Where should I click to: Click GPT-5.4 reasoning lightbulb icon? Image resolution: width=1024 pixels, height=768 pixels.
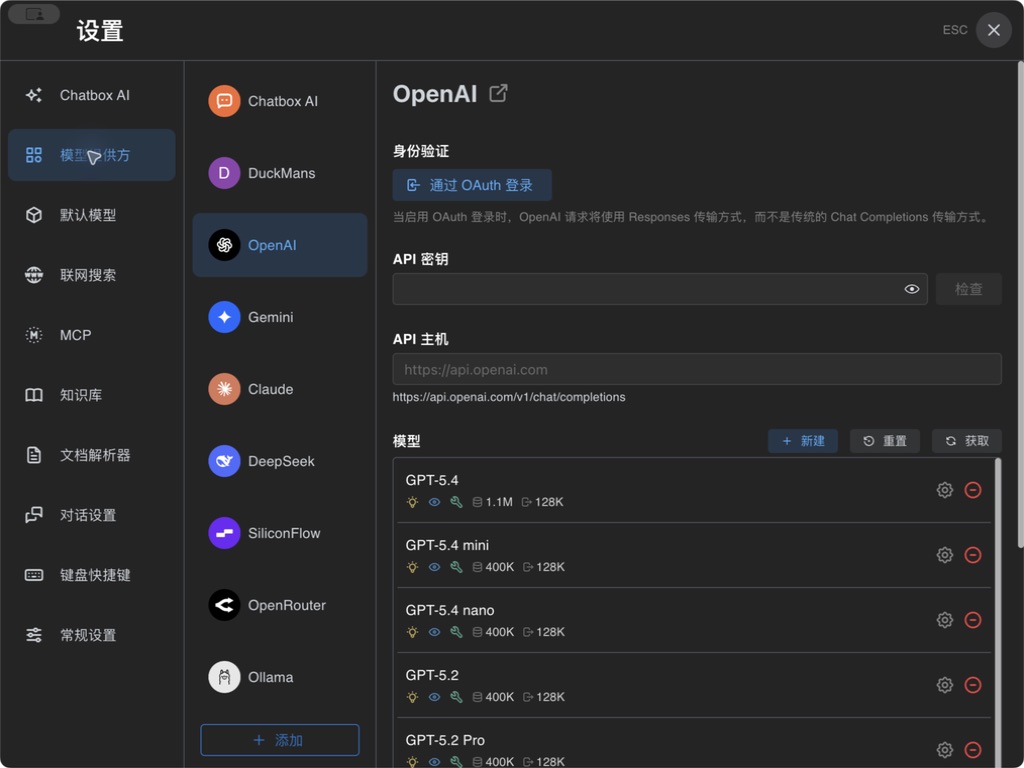(x=412, y=502)
